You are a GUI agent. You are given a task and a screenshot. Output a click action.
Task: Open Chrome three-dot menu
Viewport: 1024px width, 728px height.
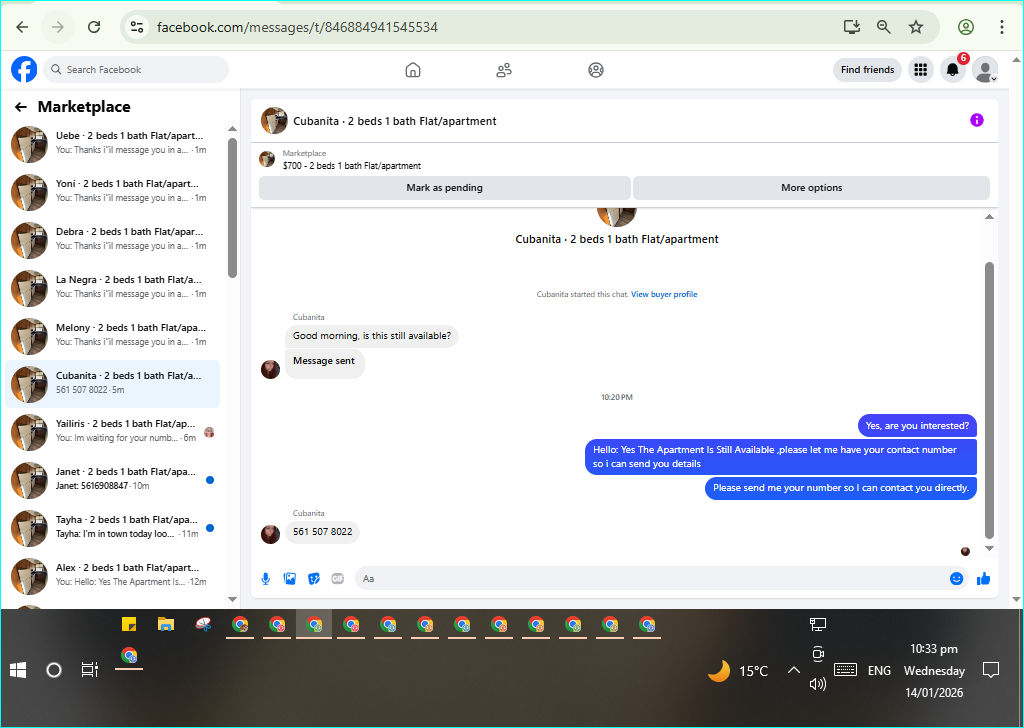click(x=1001, y=27)
